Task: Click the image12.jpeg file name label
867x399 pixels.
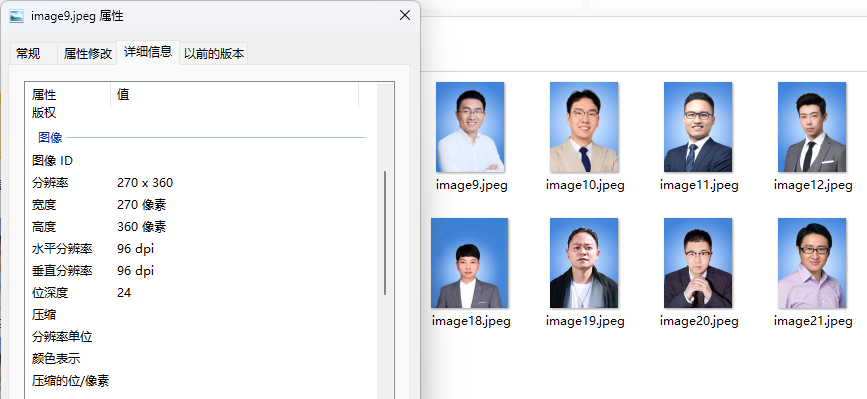Action: (x=813, y=185)
